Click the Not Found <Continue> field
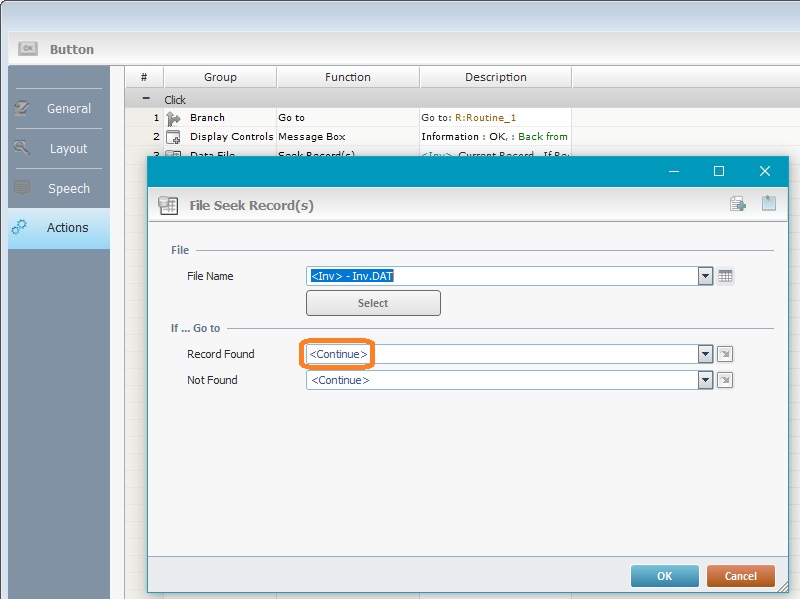This screenshot has width=800, height=599. pos(500,380)
